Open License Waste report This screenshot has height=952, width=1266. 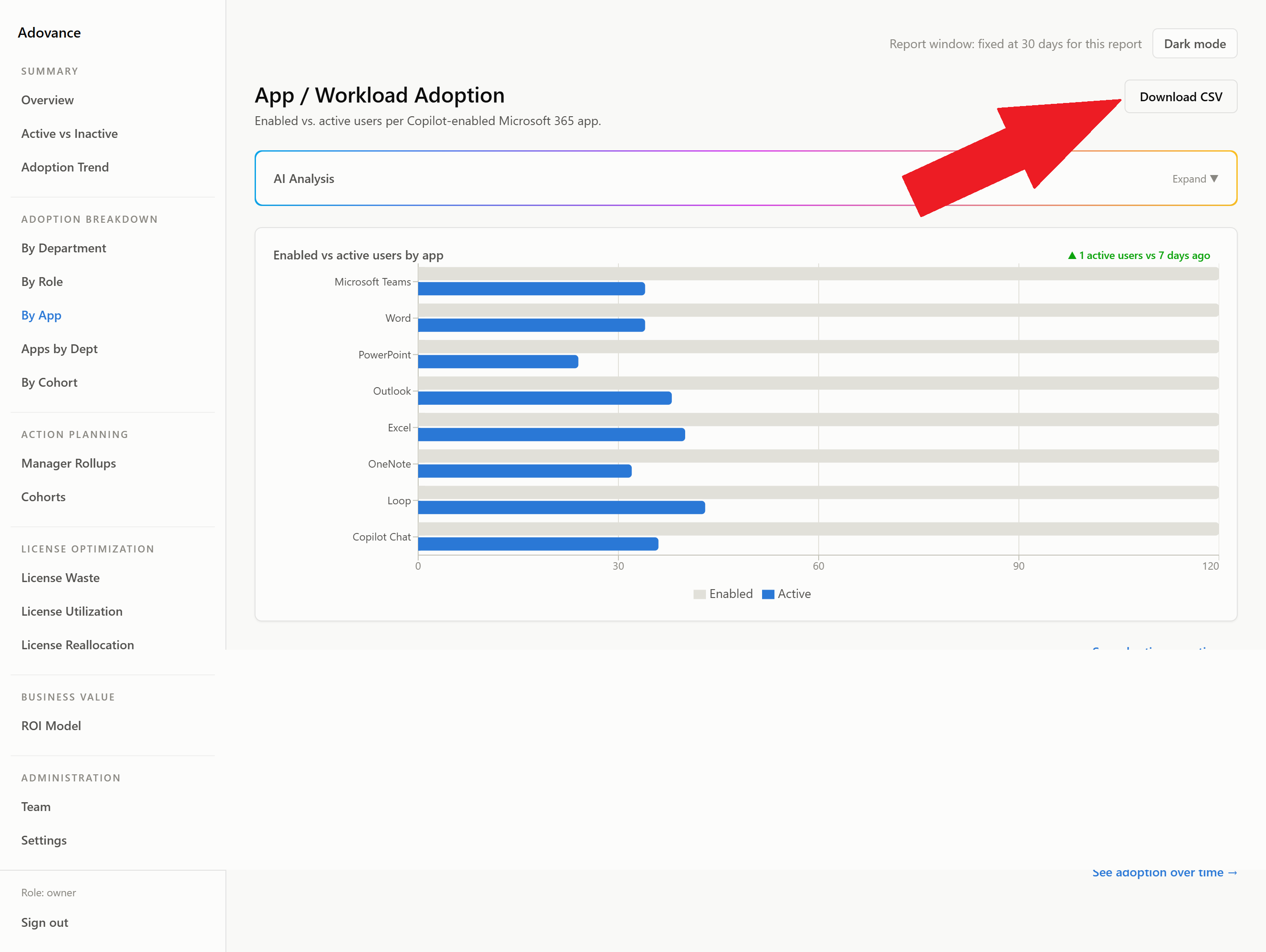[60, 578]
